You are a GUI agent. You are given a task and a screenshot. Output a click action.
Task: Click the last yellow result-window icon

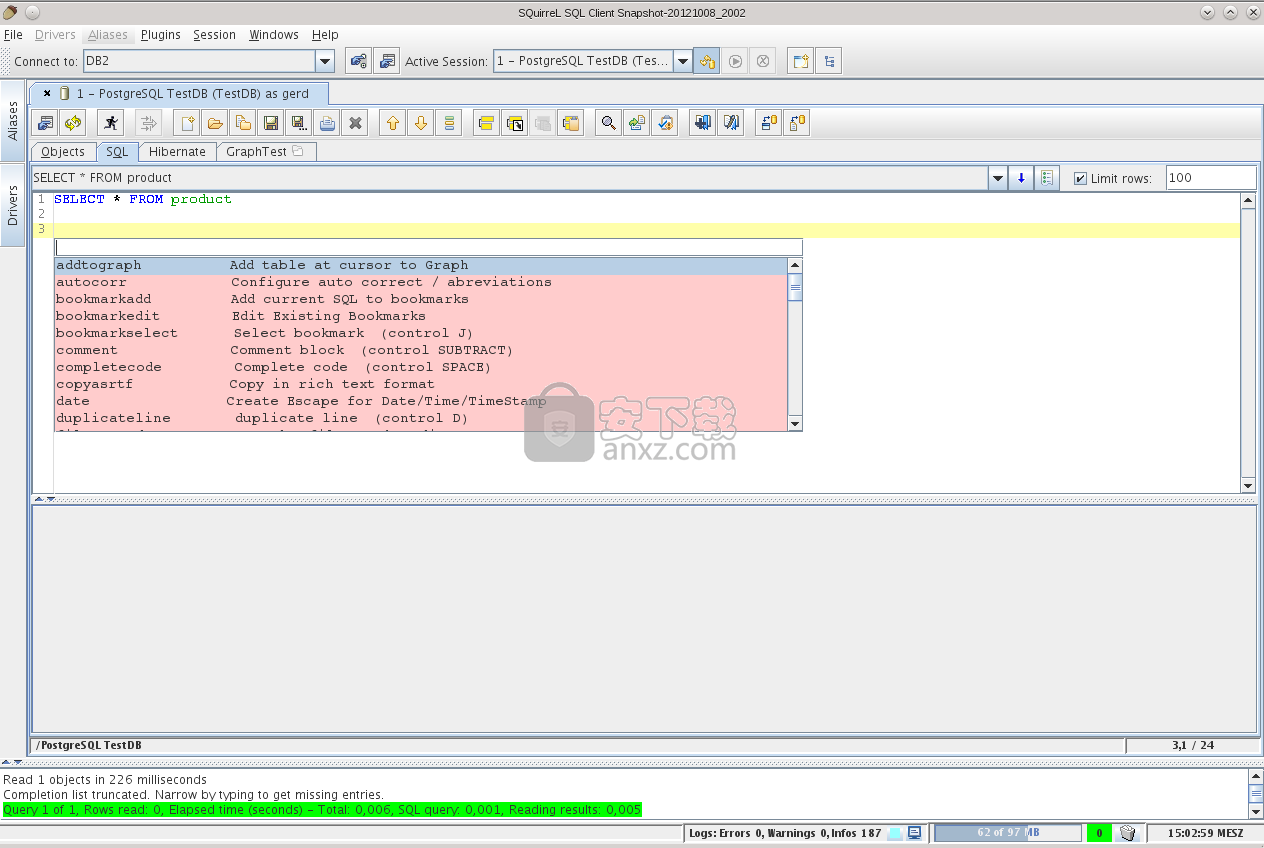(x=570, y=123)
